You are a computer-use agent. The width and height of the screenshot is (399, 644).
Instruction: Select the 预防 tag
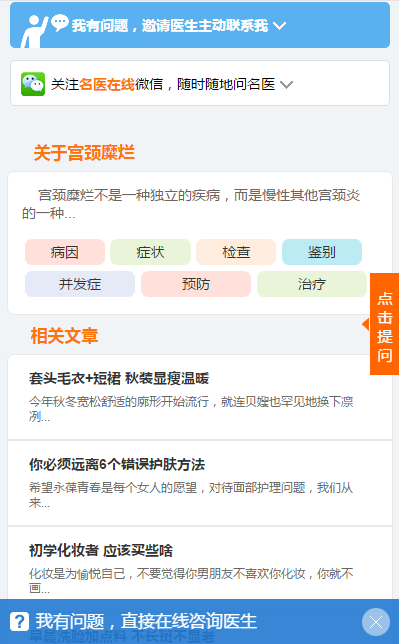[196, 284]
